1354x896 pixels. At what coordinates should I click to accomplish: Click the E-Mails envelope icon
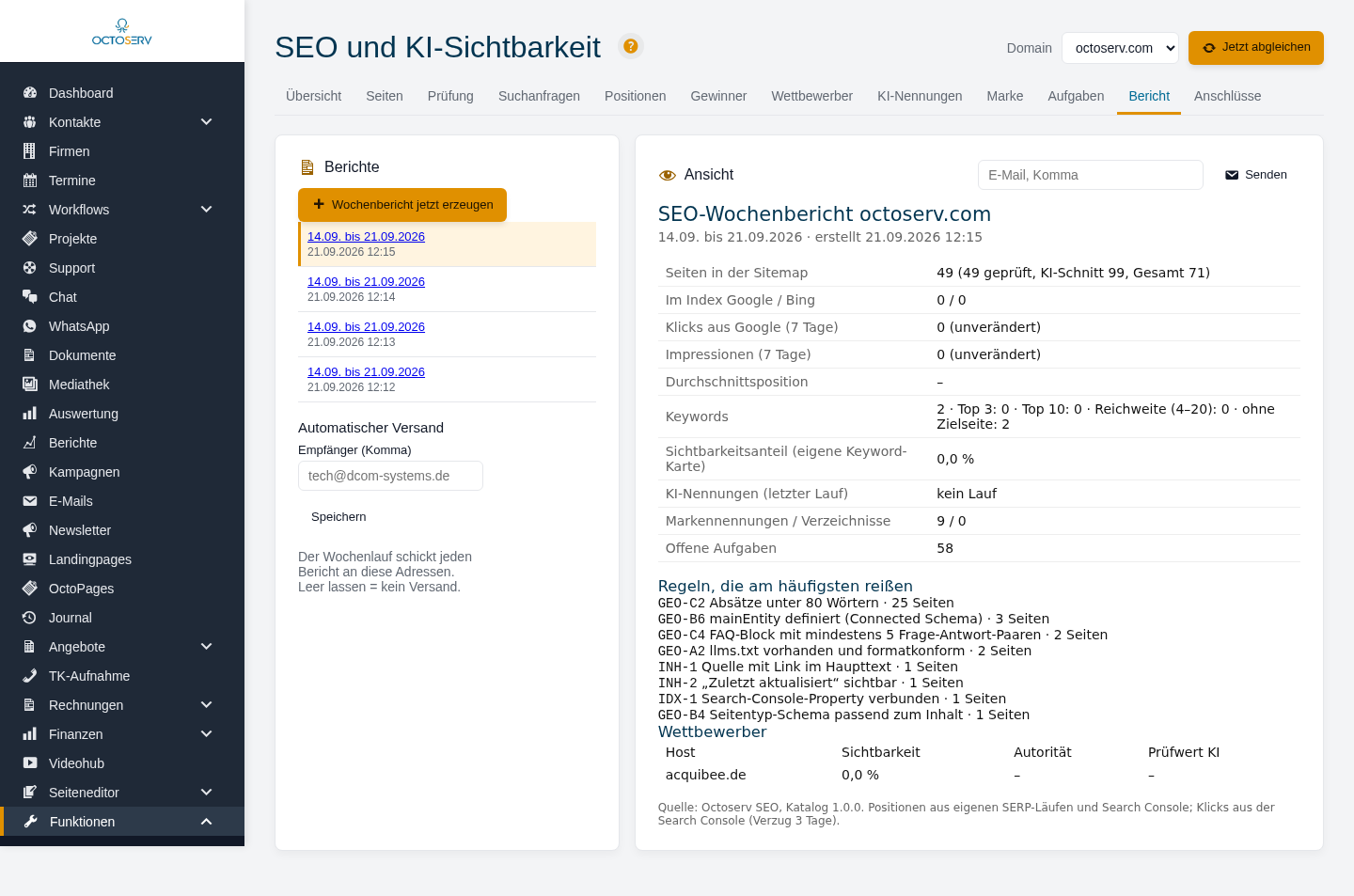click(x=30, y=501)
